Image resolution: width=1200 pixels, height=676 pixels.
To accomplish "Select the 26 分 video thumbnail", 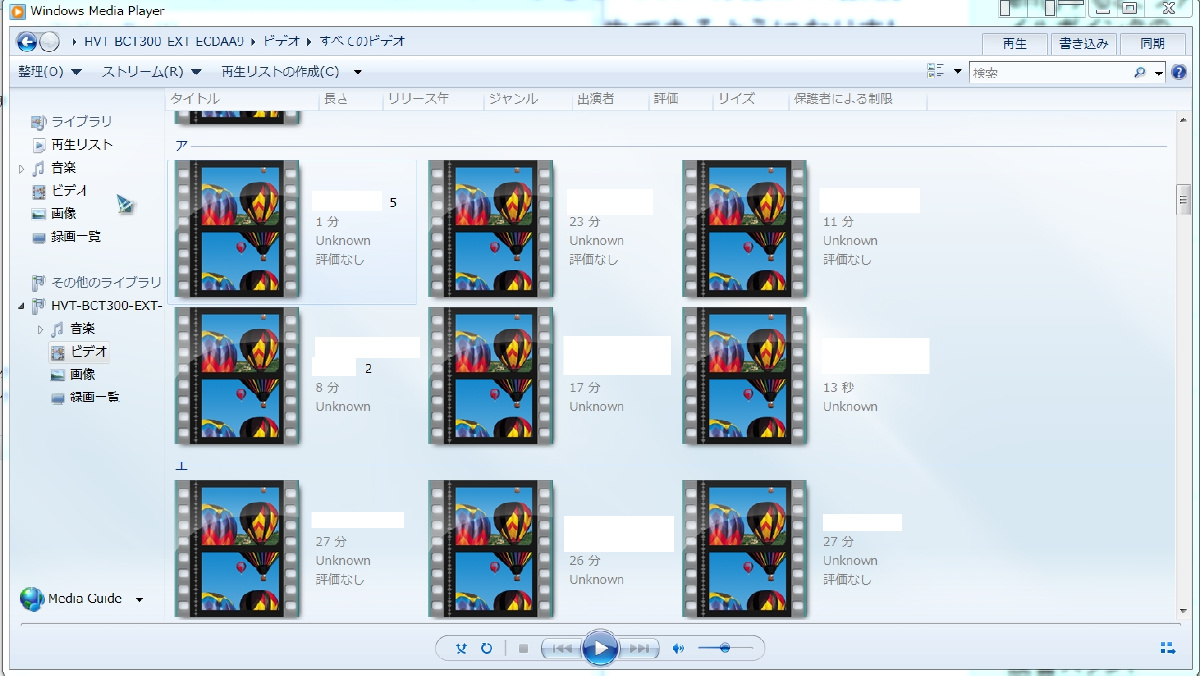I will point(491,548).
